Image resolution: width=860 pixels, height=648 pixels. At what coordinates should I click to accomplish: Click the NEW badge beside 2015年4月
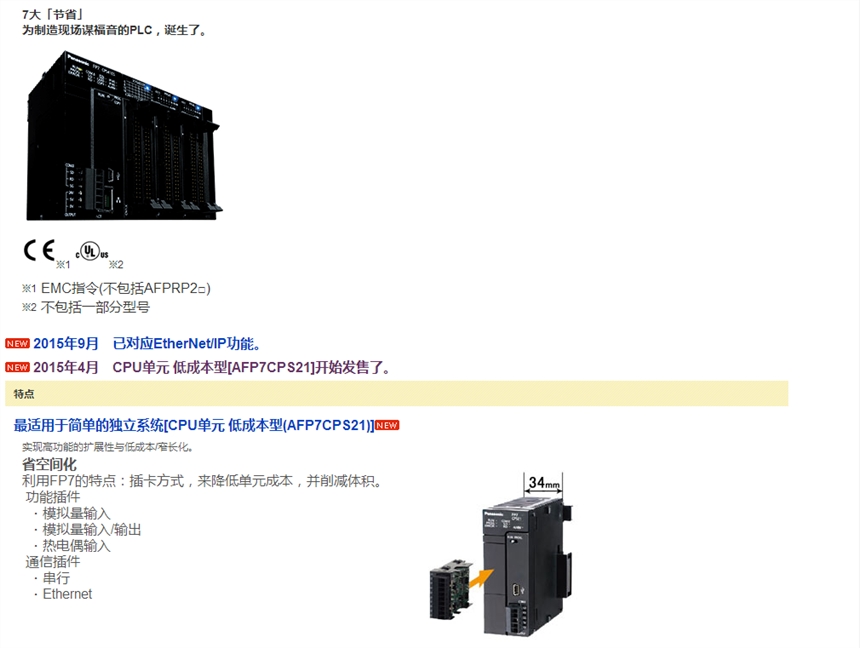[17, 367]
